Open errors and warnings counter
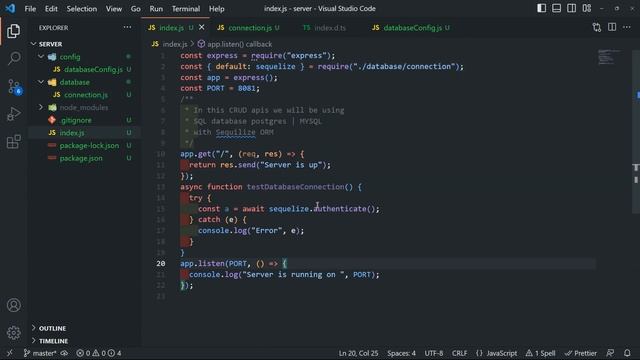Image resolution: width=640 pixels, height=360 pixels. (x=99, y=353)
